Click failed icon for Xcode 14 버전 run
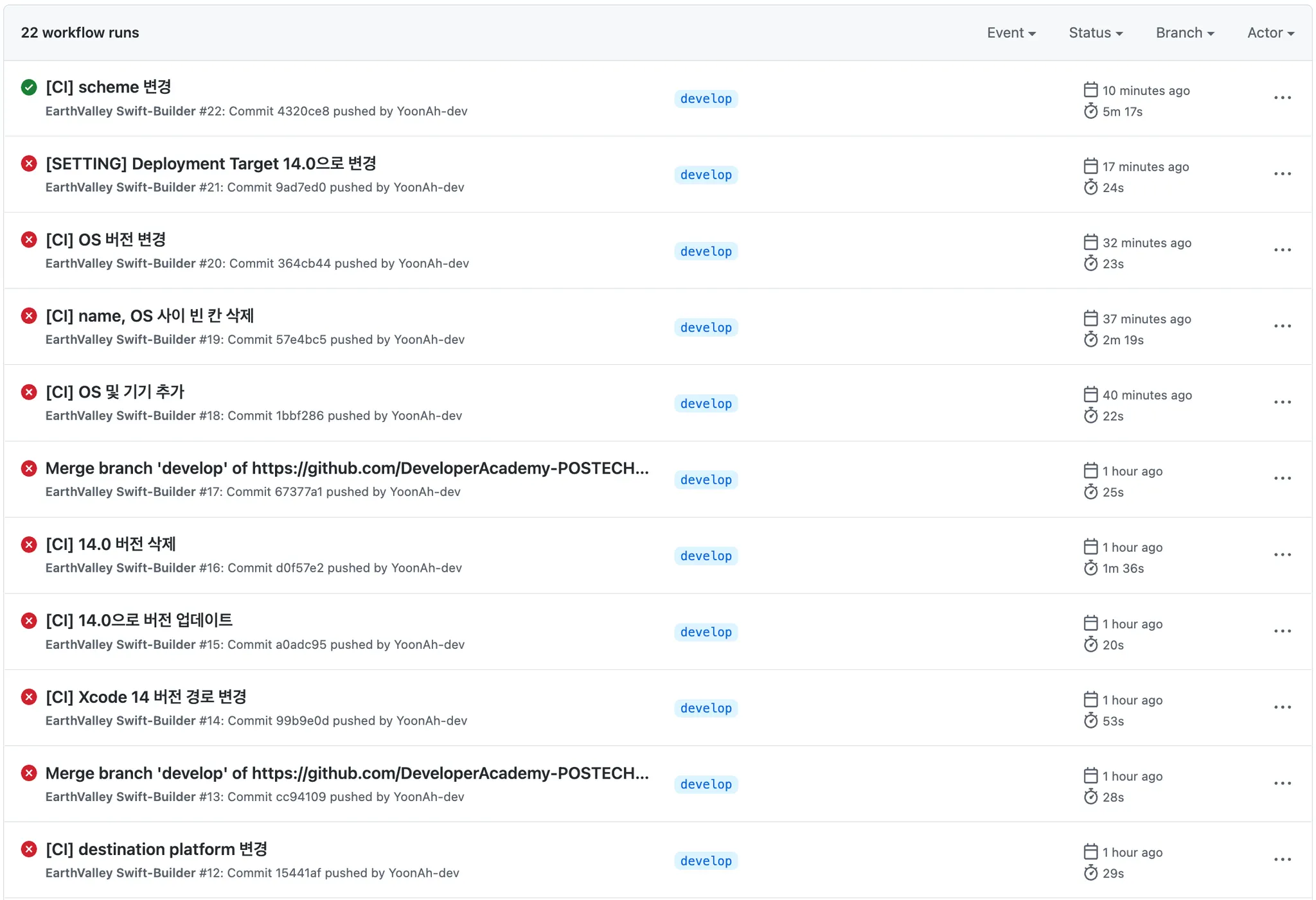The height and width of the screenshot is (900, 1316). click(x=29, y=696)
